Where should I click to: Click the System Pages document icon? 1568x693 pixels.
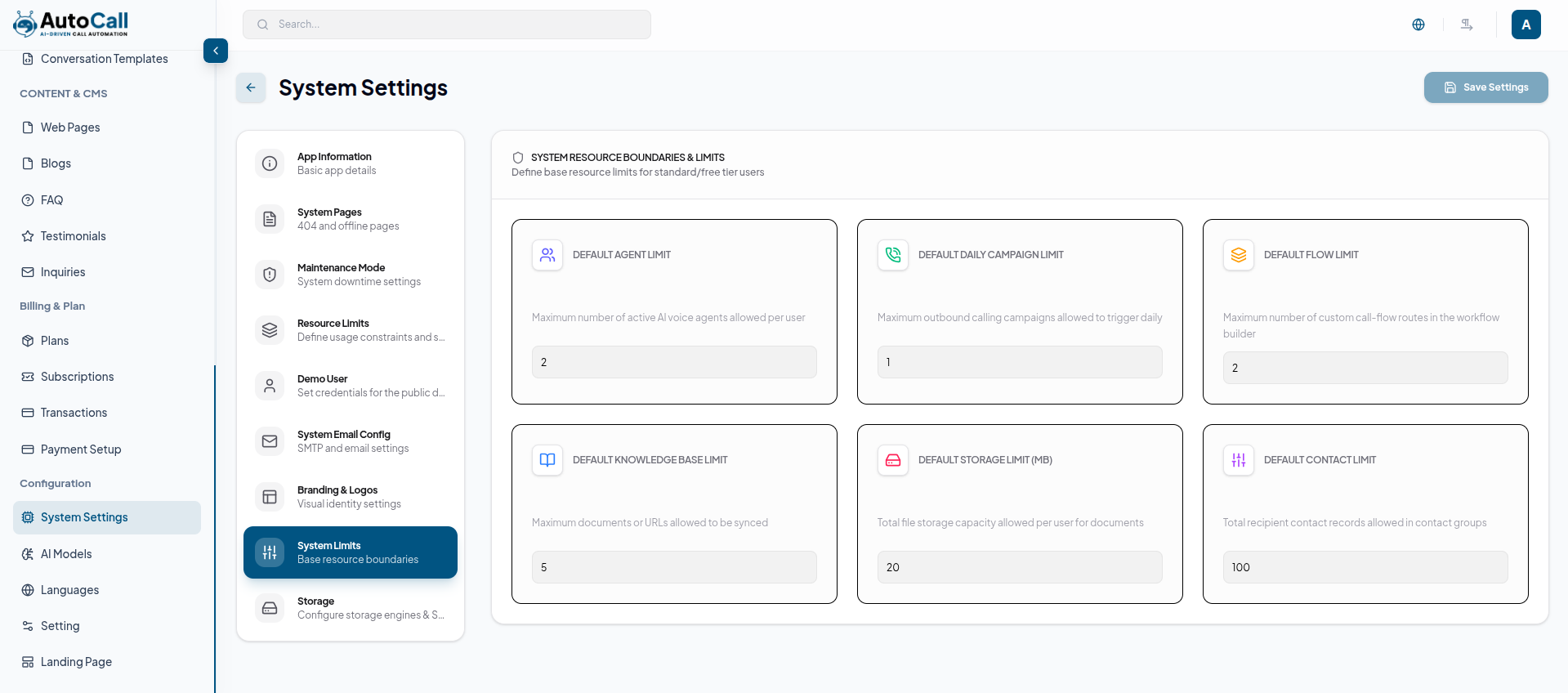[x=270, y=219]
